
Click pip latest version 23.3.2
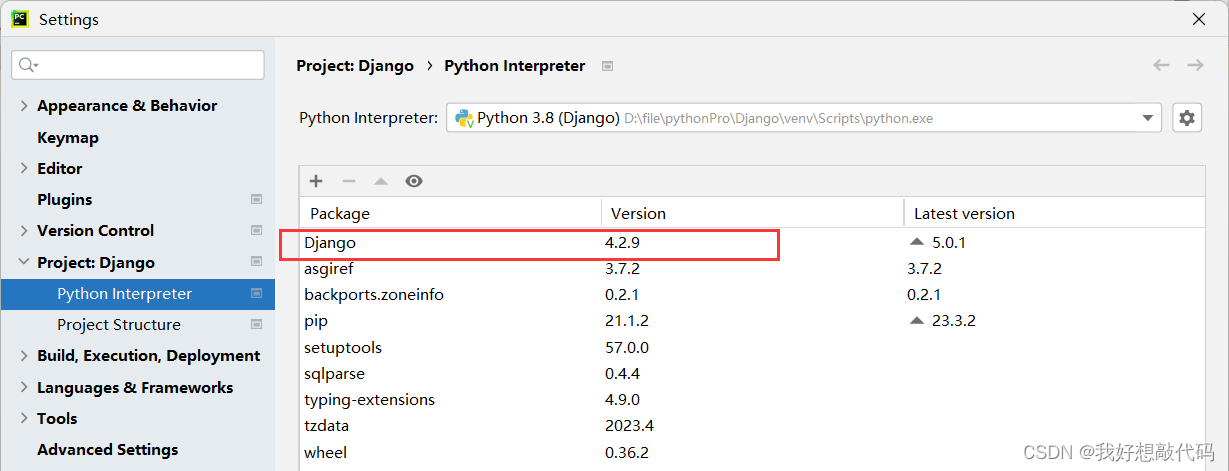[953, 321]
